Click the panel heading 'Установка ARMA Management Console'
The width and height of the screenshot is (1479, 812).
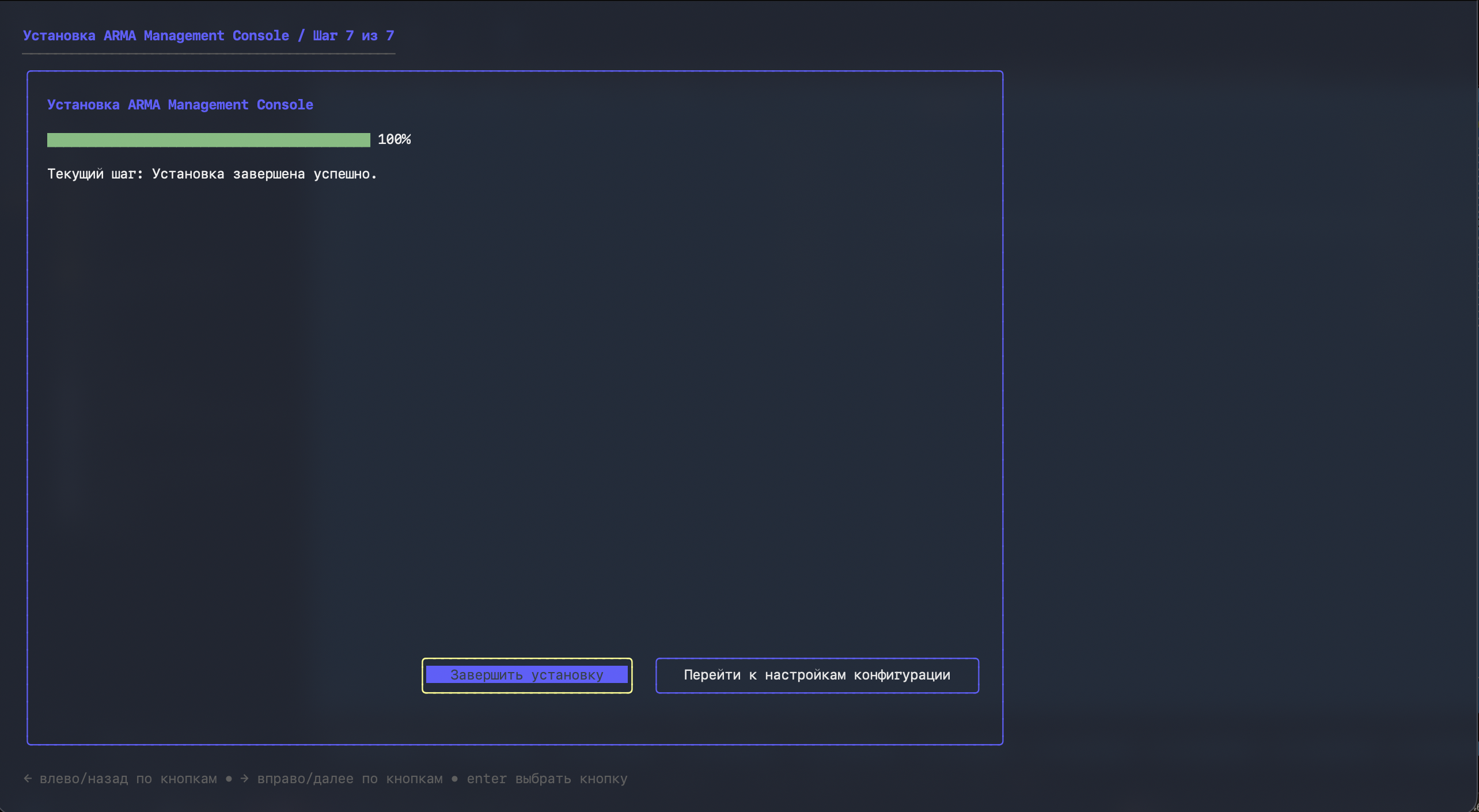(x=180, y=105)
